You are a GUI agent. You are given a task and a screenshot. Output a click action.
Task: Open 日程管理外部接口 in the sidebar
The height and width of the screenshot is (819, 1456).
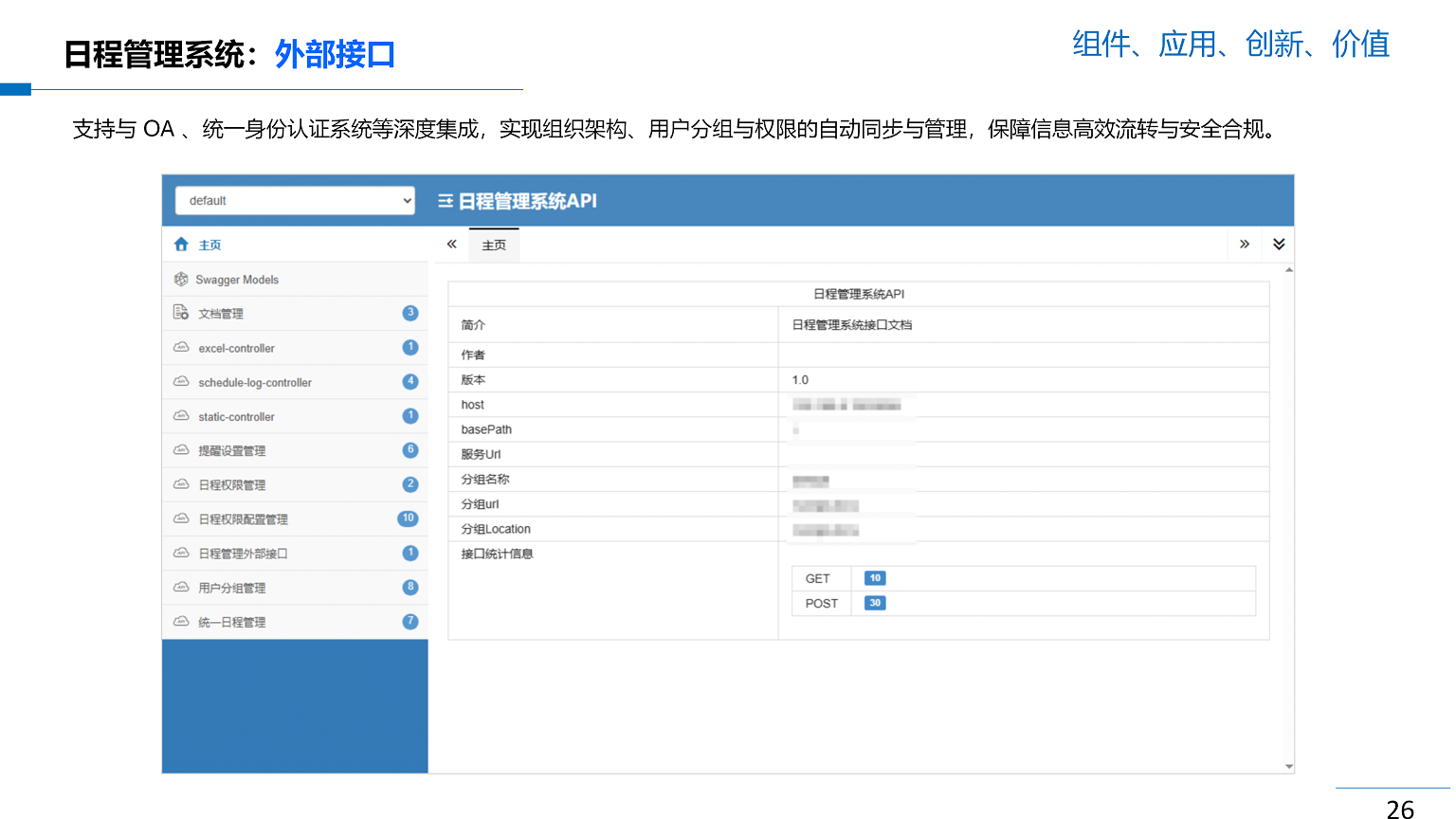point(243,554)
